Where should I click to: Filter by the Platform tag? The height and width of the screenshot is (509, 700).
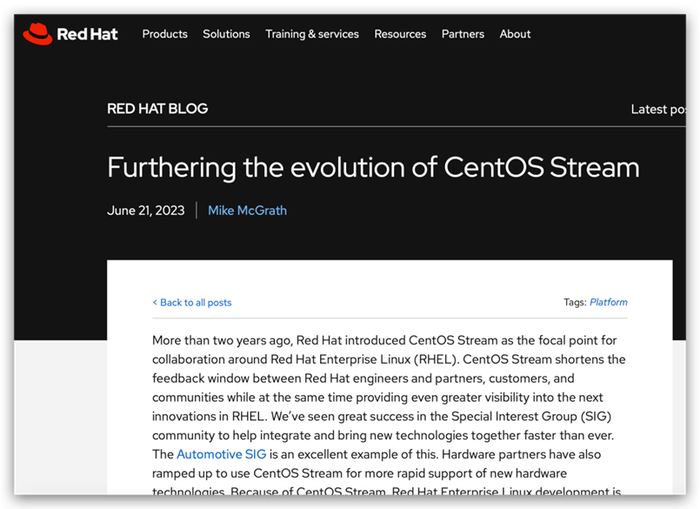point(608,302)
